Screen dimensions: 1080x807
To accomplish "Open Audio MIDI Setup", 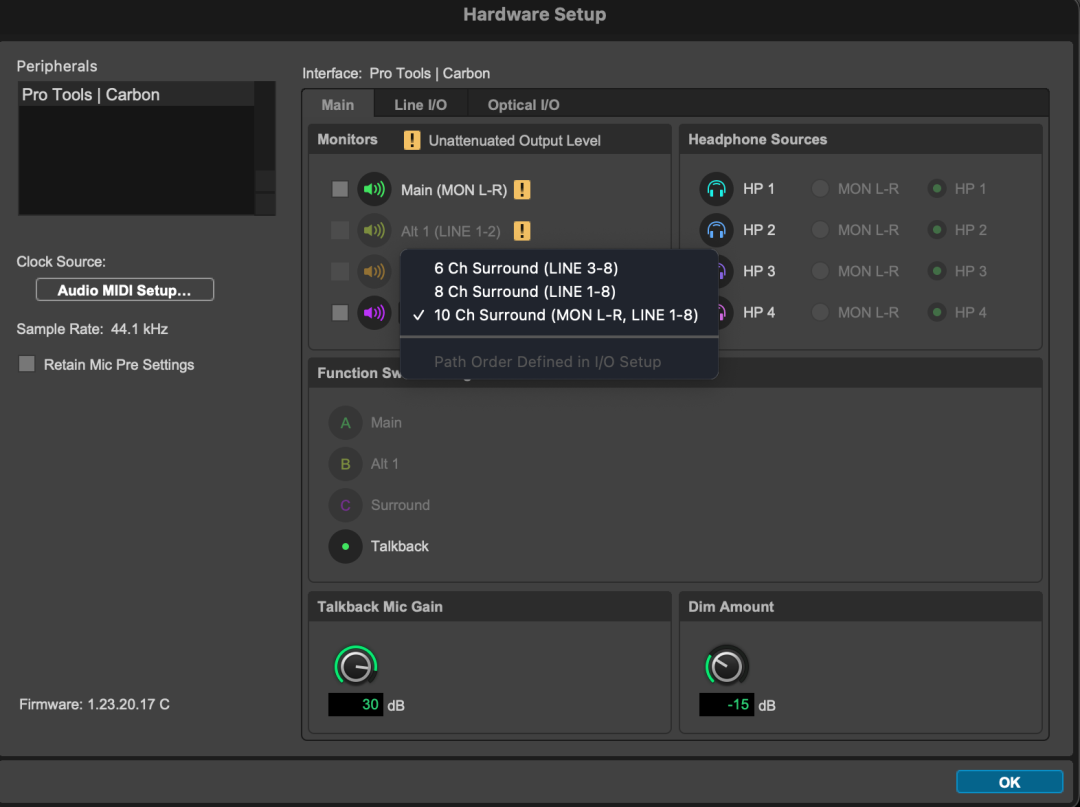I will (125, 290).
